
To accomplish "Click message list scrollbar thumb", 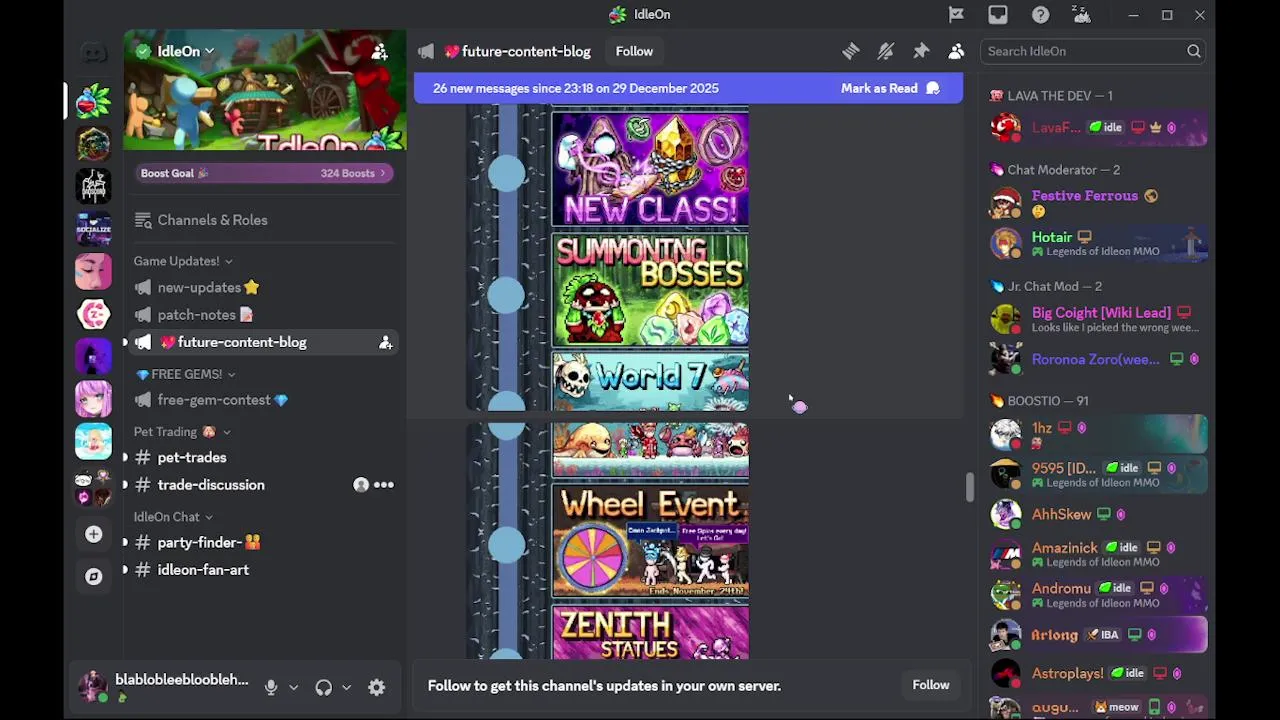I will click(968, 488).
